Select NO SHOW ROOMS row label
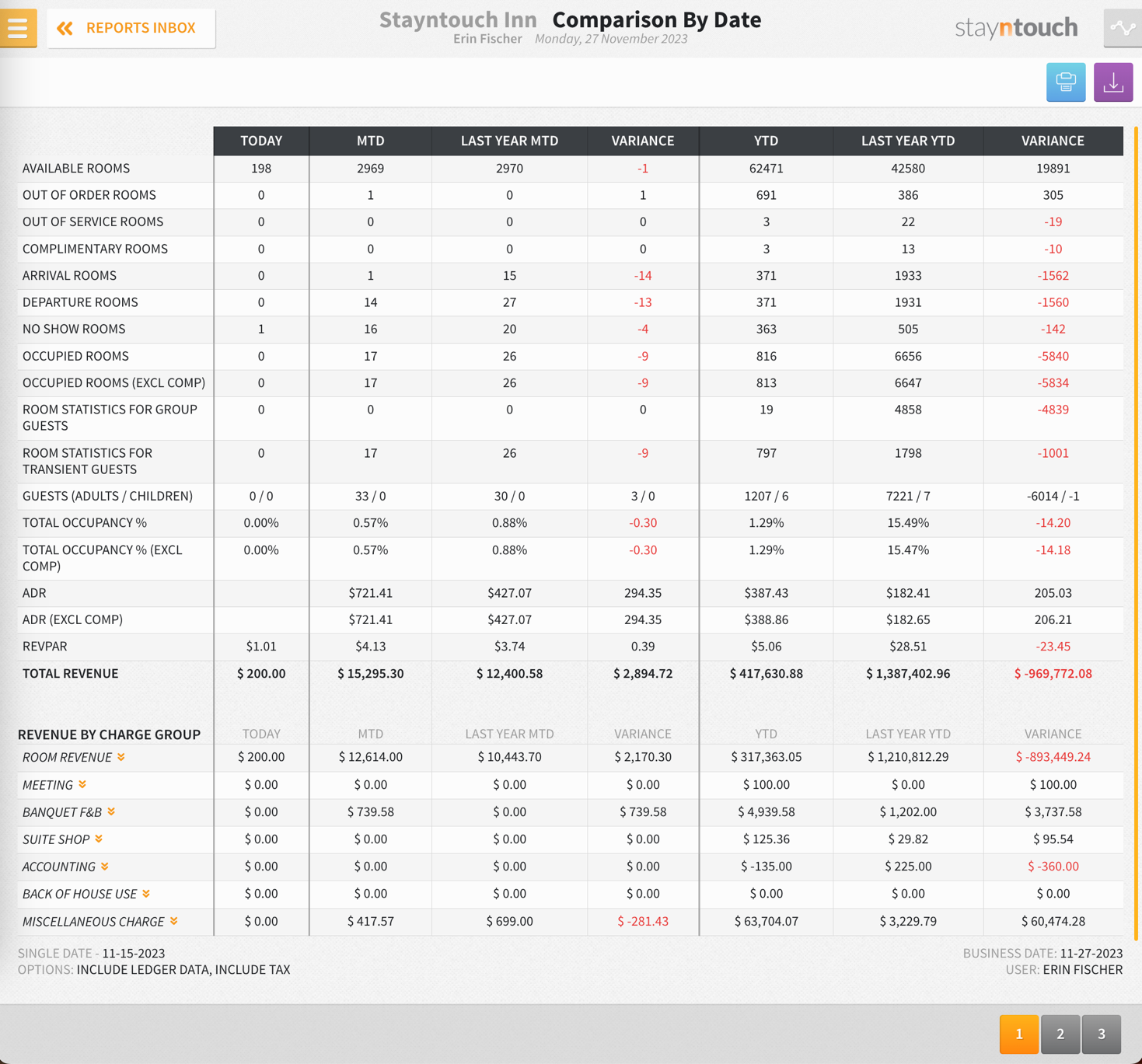Image resolution: width=1142 pixels, height=1064 pixels. (74, 329)
